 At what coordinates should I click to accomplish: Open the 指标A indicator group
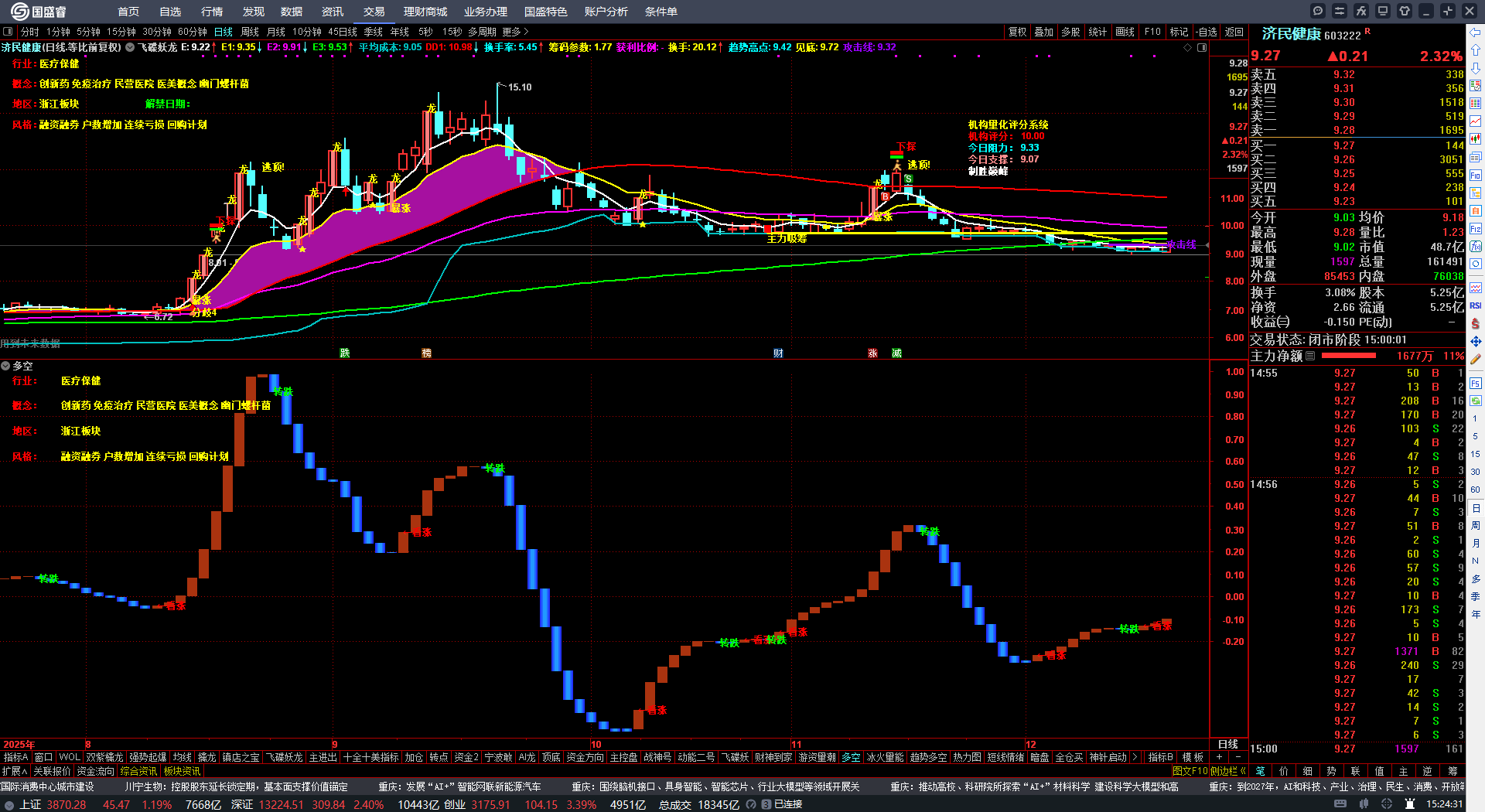15,757
